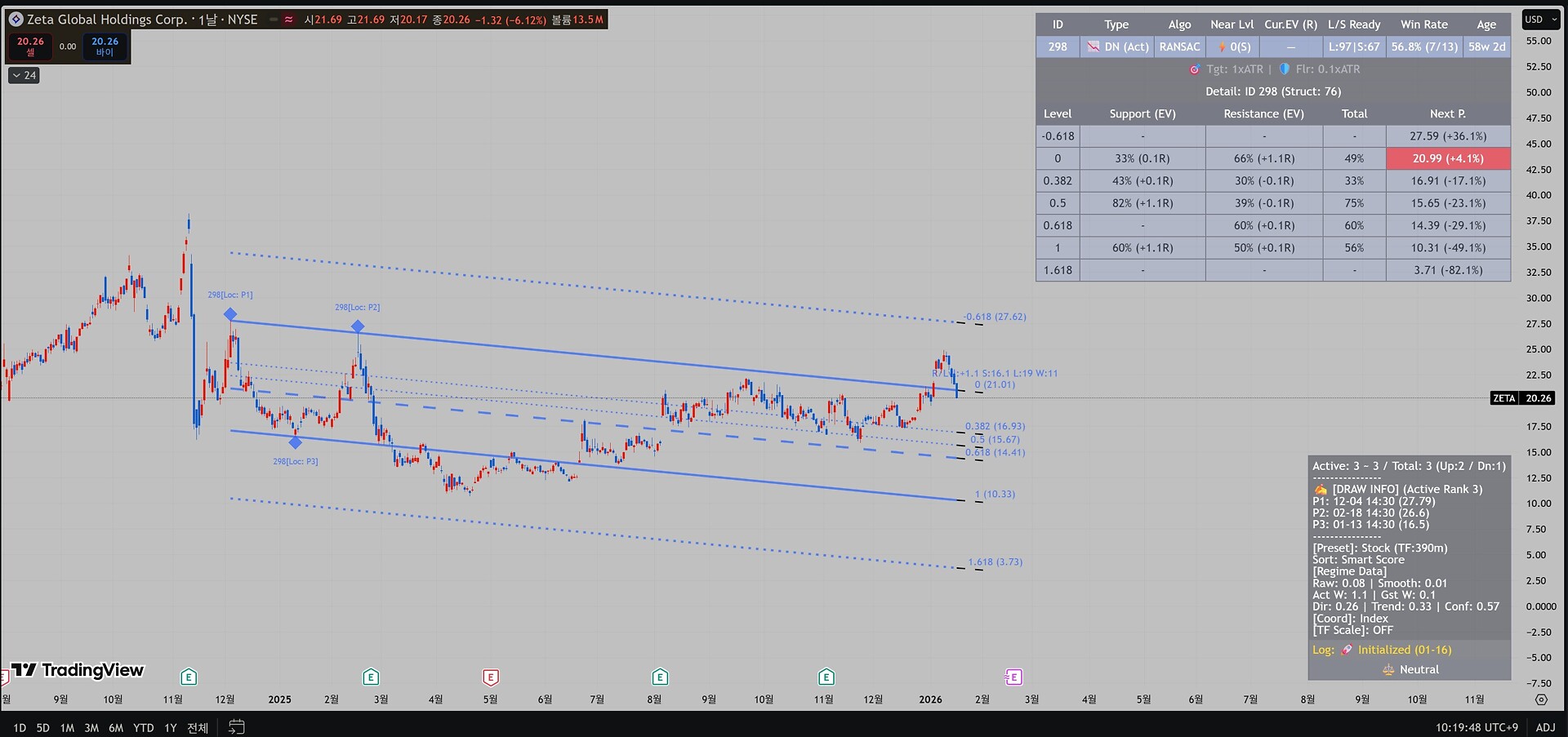Select the P1 diamond anchor marker
Viewport: 1568px width, 737px height.
(230, 314)
